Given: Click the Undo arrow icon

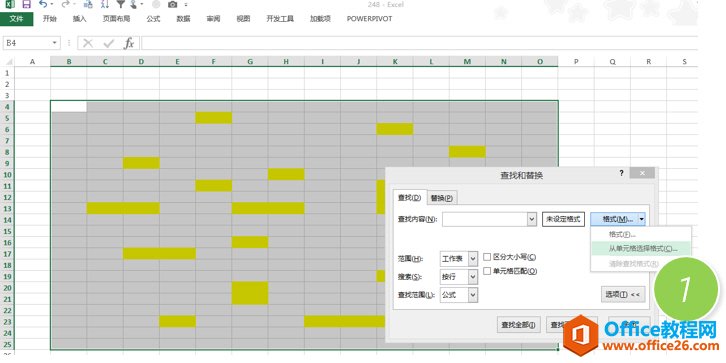Looking at the screenshot, I should click(x=43, y=5).
